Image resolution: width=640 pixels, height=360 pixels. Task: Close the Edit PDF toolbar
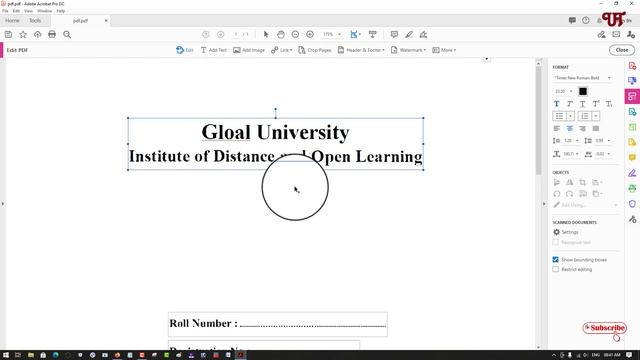[622, 50]
